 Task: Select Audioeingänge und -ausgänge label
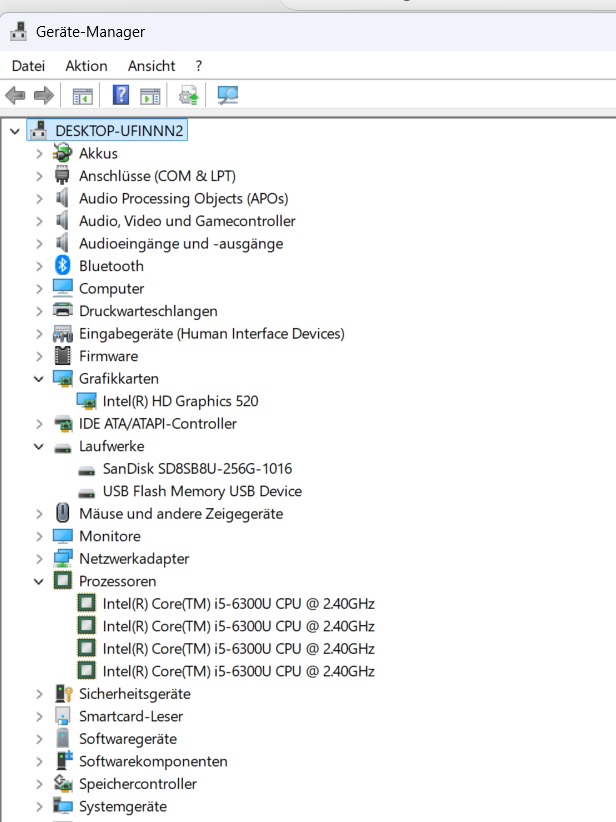(x=181, y=244)
